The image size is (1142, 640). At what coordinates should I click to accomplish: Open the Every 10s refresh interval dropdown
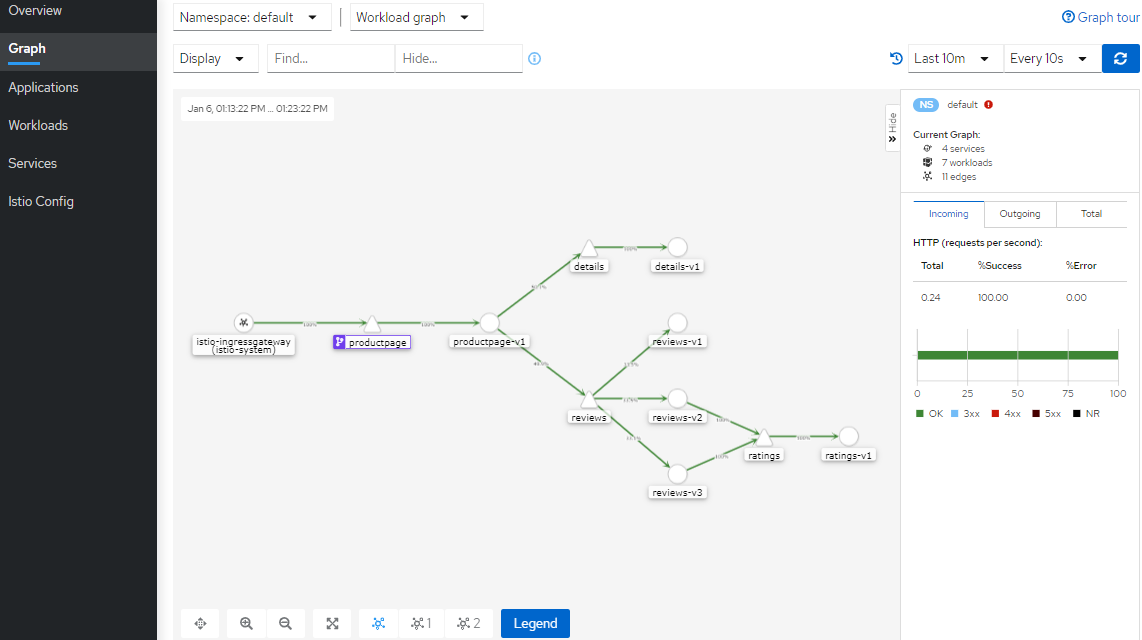1051,59
